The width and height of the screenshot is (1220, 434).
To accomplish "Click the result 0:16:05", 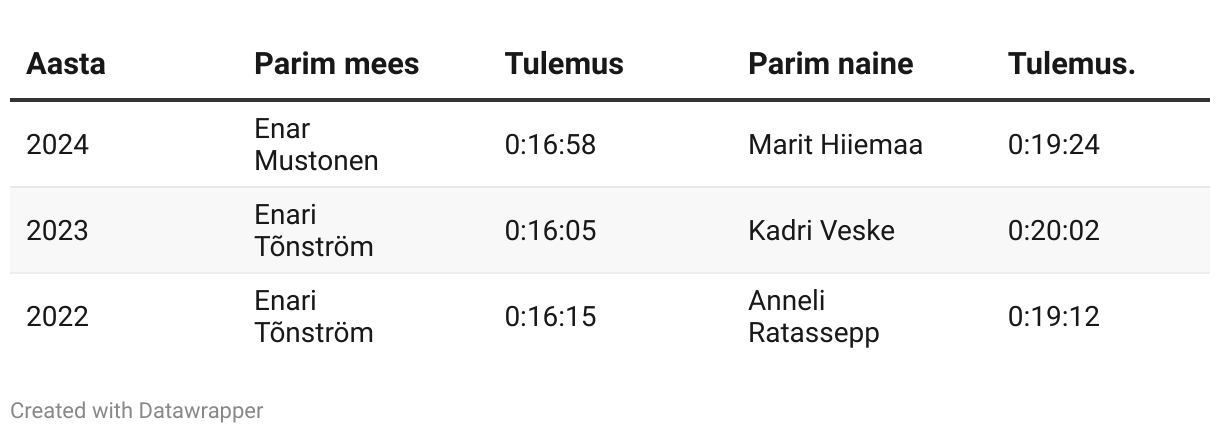I will tap(550, 231).
